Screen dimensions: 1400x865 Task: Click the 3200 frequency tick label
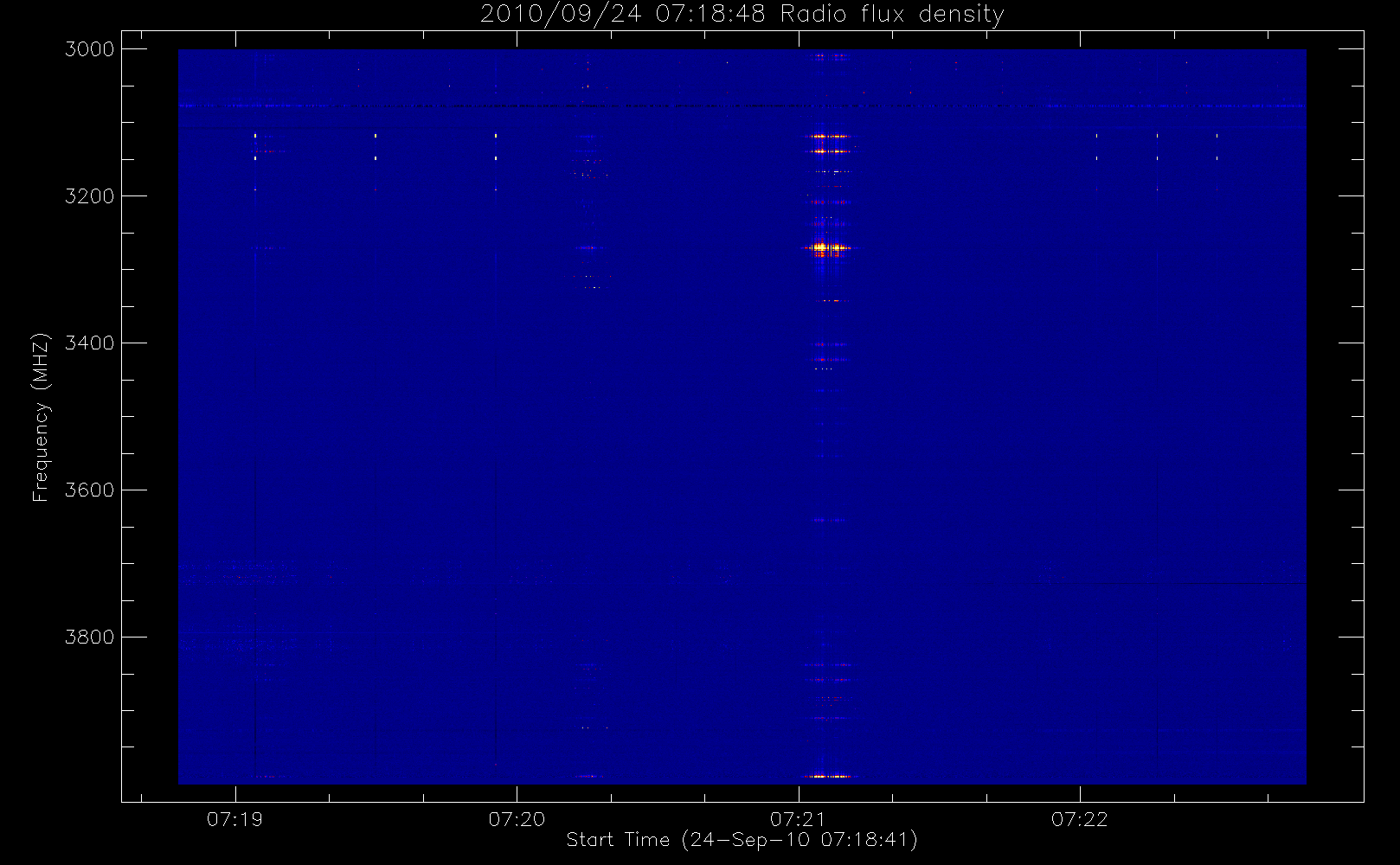[90, 196]
